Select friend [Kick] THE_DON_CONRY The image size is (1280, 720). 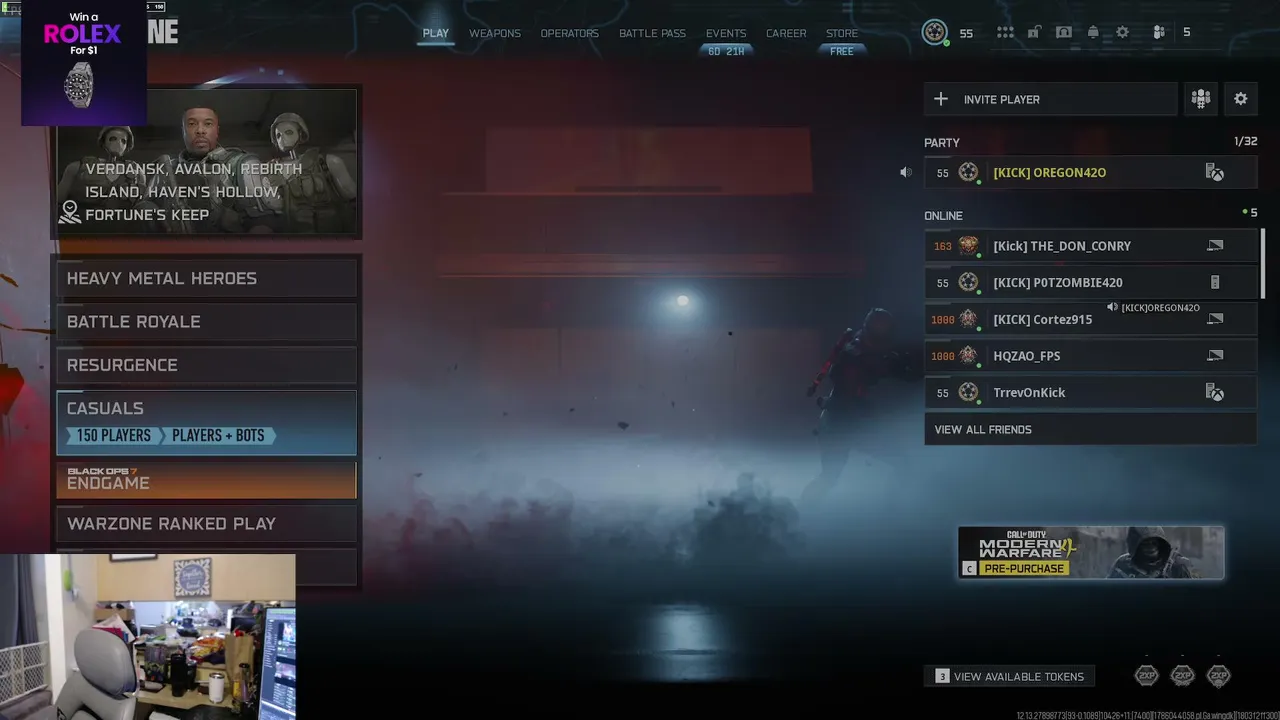[x=1091, y=246]
